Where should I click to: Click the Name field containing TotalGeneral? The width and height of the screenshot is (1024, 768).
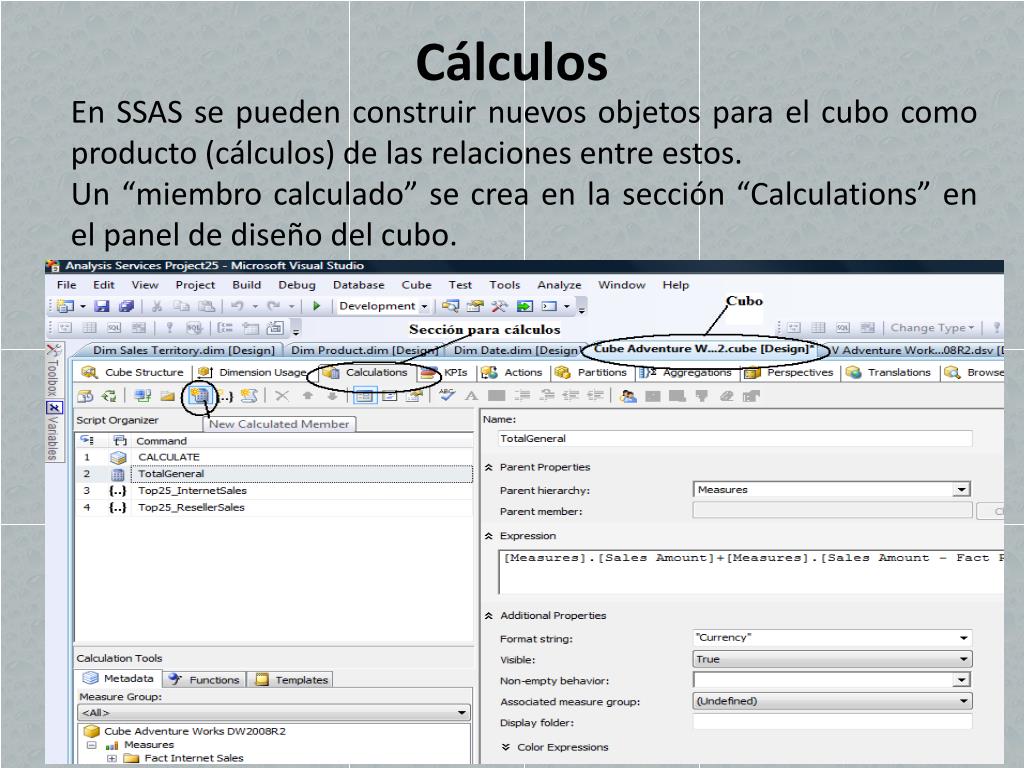pos(735,439)
